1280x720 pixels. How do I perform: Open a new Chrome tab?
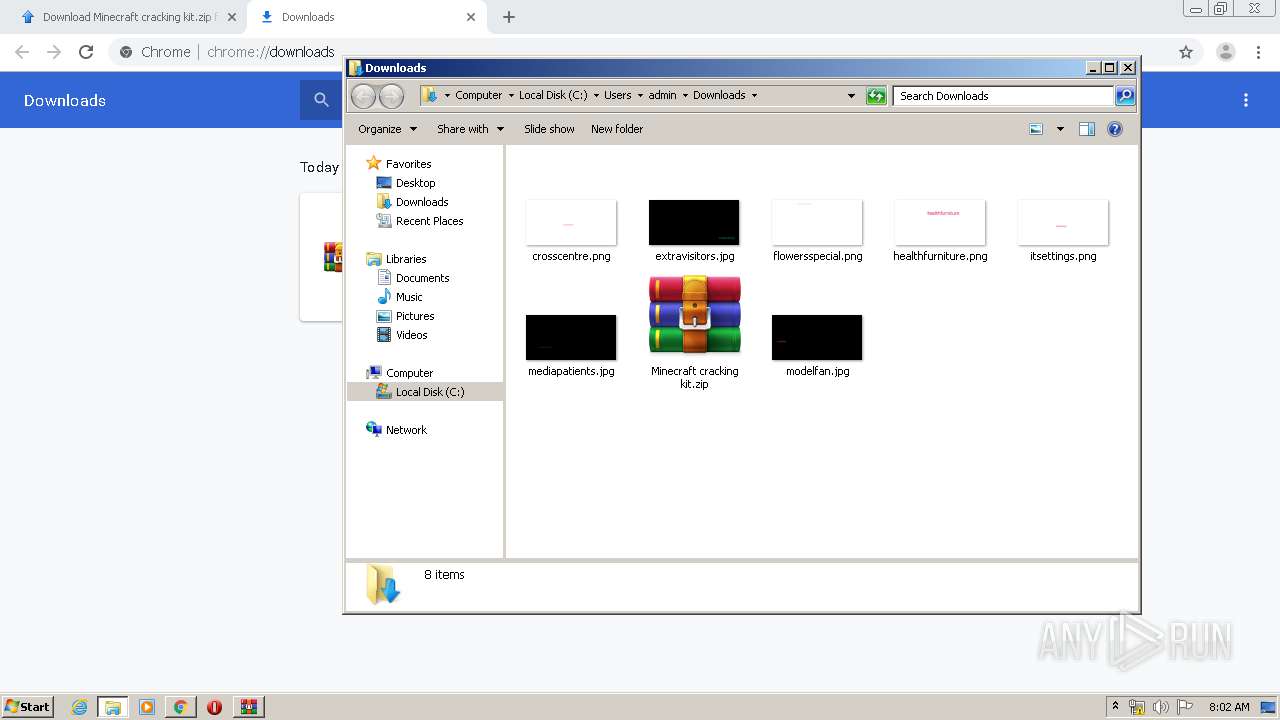tap(509, 17)
